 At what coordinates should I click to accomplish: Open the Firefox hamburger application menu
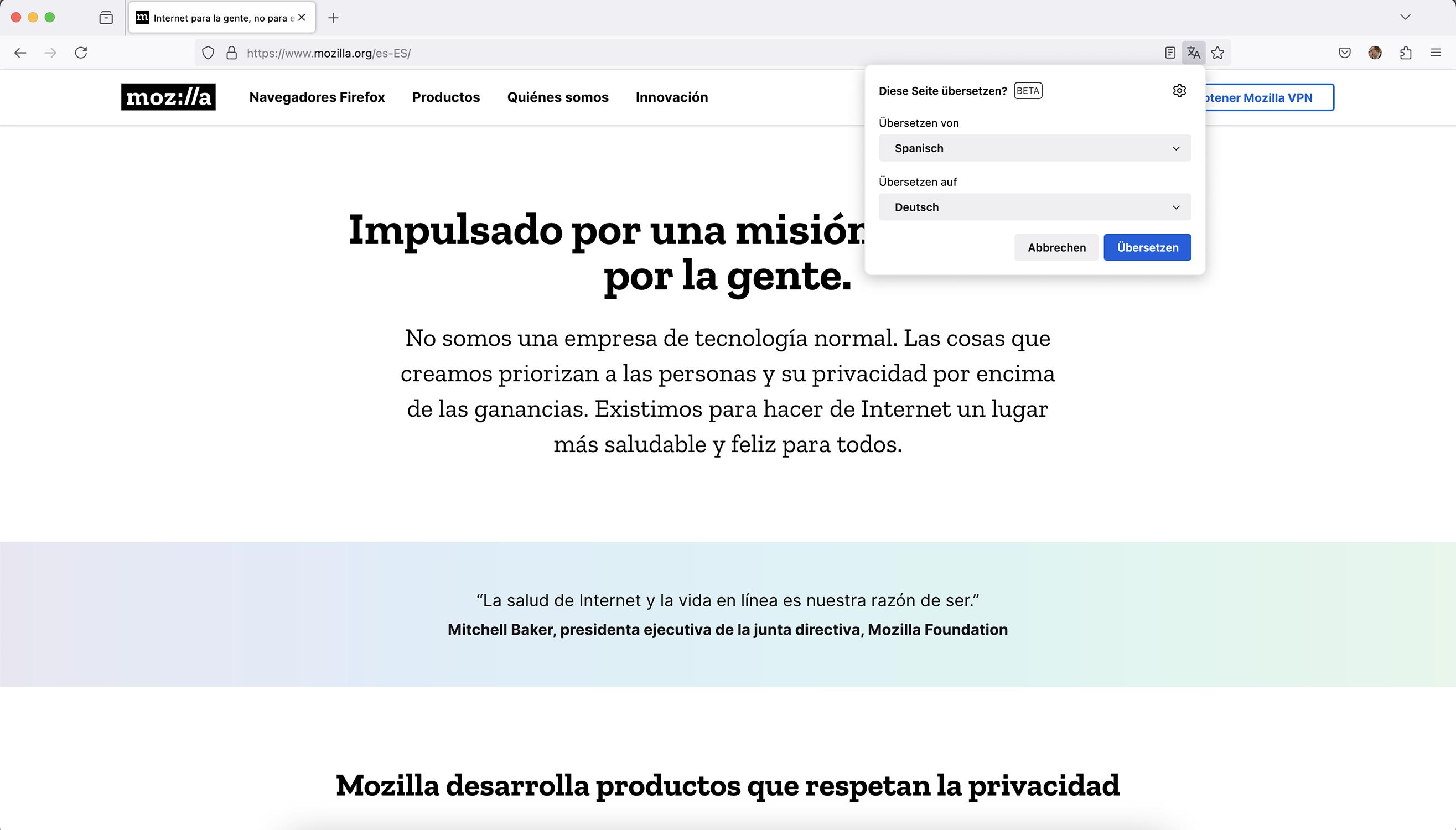(1436, 53)
